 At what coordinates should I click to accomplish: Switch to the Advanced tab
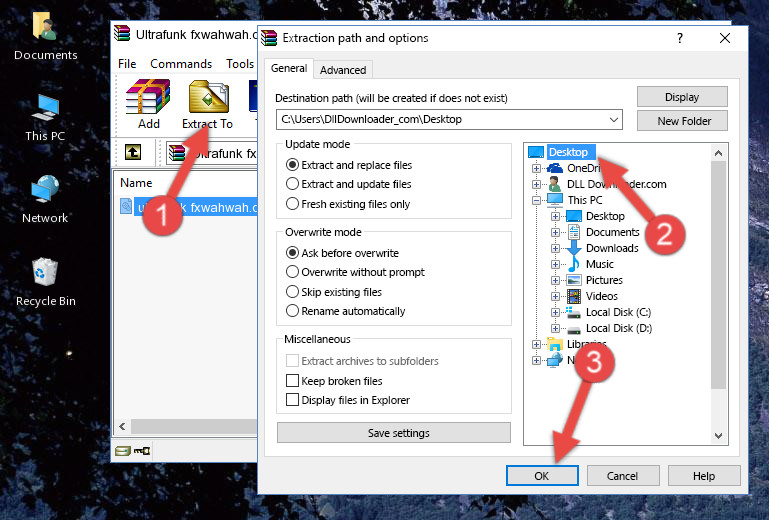[x=343, y=70]
